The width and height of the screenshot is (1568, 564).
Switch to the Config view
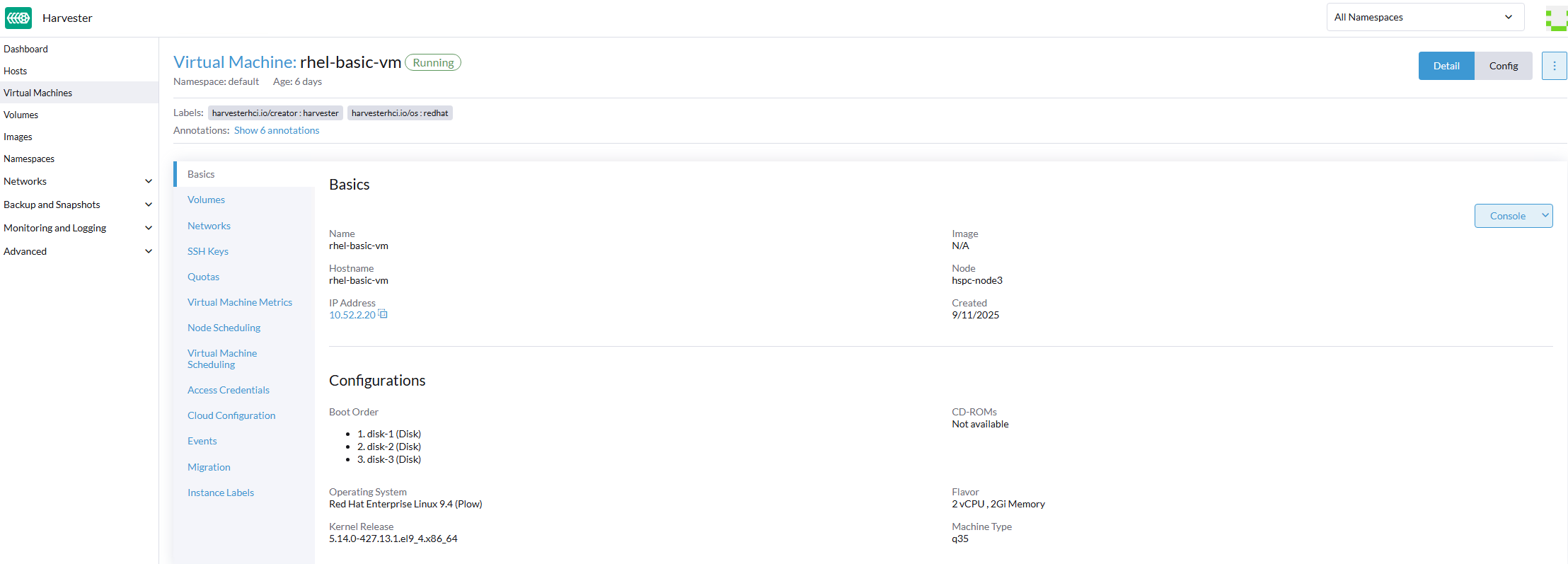1503,66
